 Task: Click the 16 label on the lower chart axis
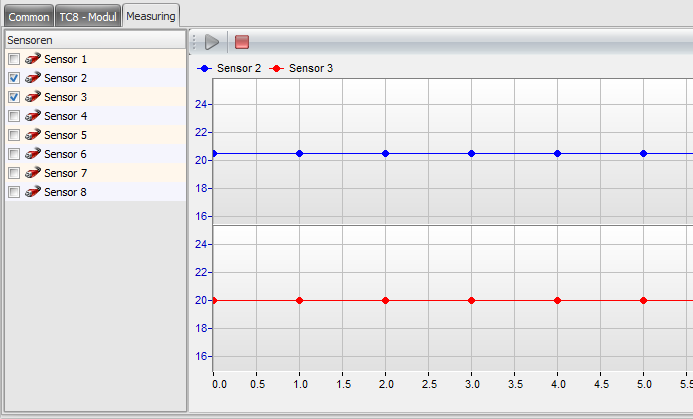(x=201, y=356)
